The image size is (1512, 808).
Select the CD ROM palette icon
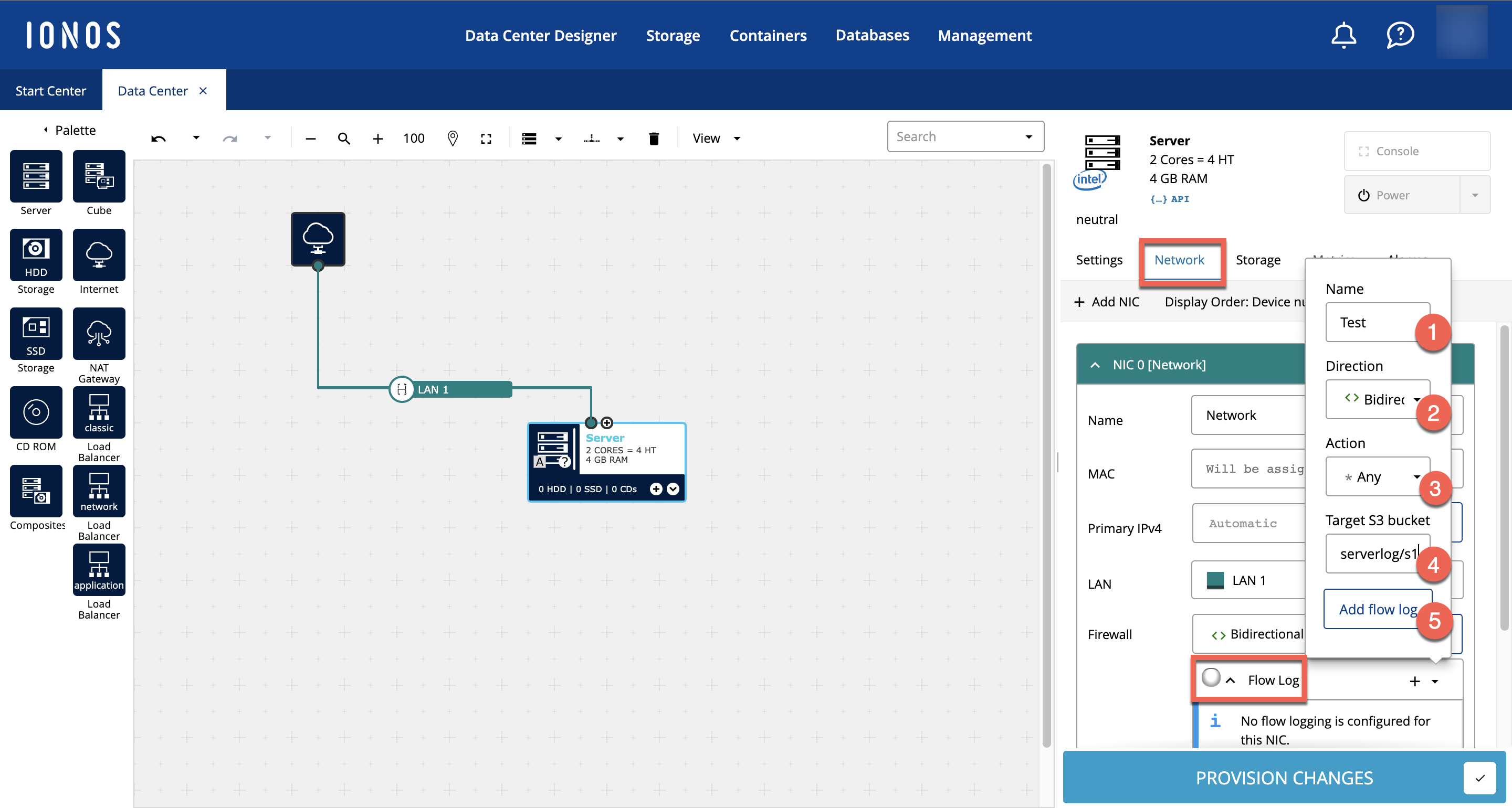[36, 412]
